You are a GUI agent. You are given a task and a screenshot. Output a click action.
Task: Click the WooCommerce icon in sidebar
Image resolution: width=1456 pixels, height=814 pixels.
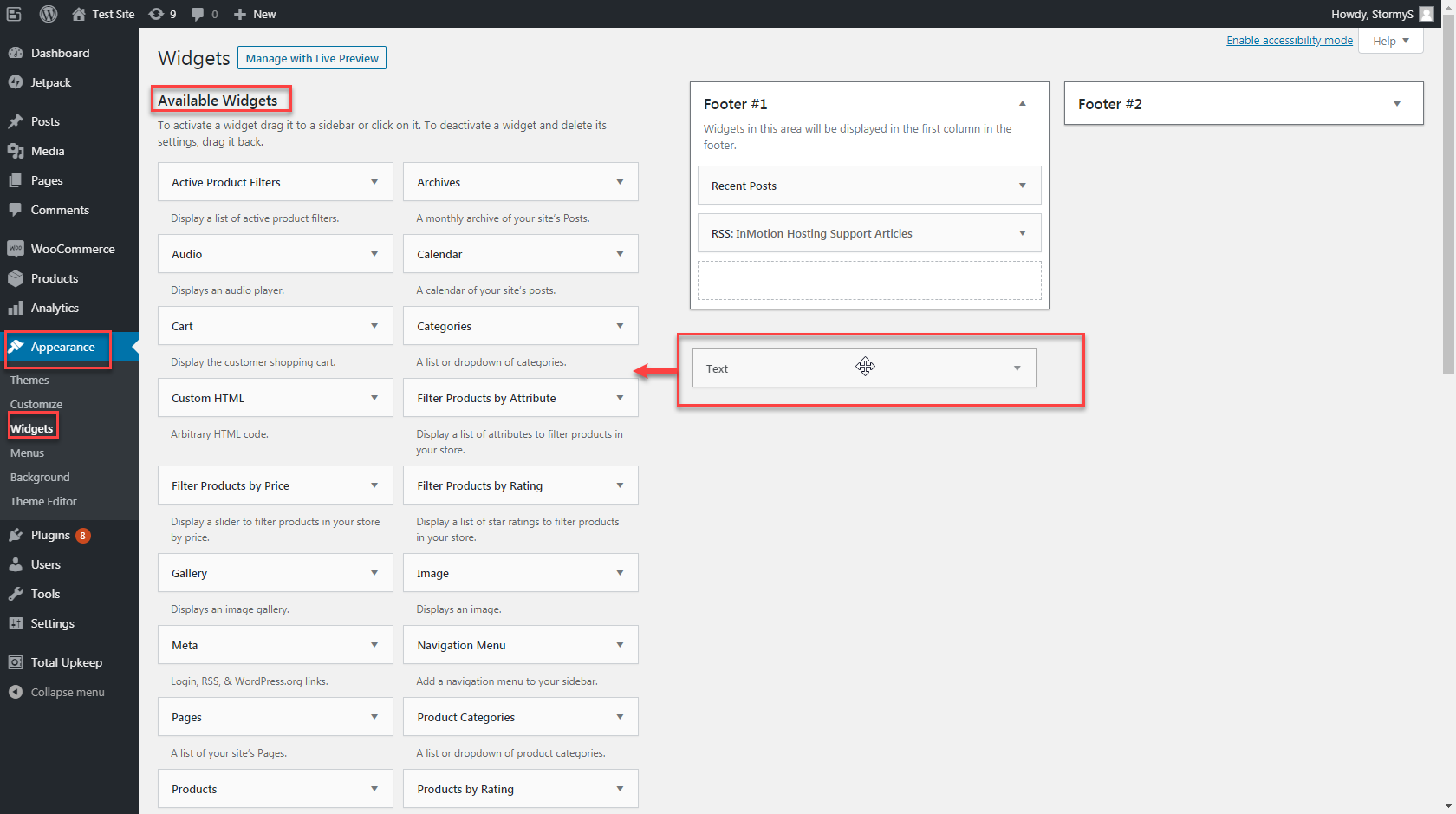point(16,249)
